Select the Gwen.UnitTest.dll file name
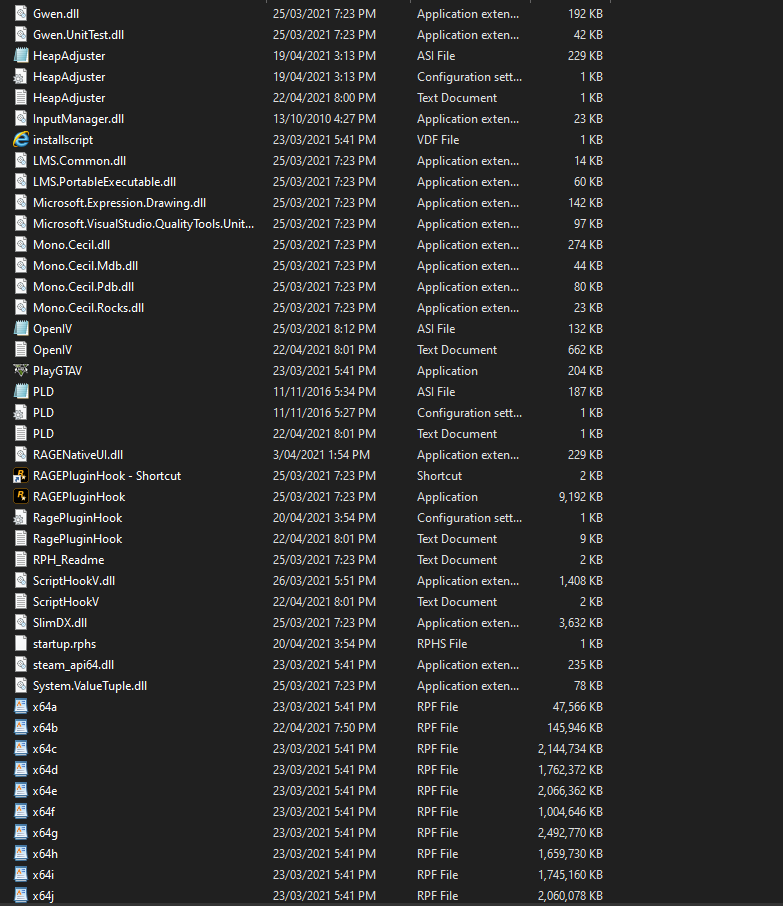Screen dimensions: 783x906 (x=79, y=35)
